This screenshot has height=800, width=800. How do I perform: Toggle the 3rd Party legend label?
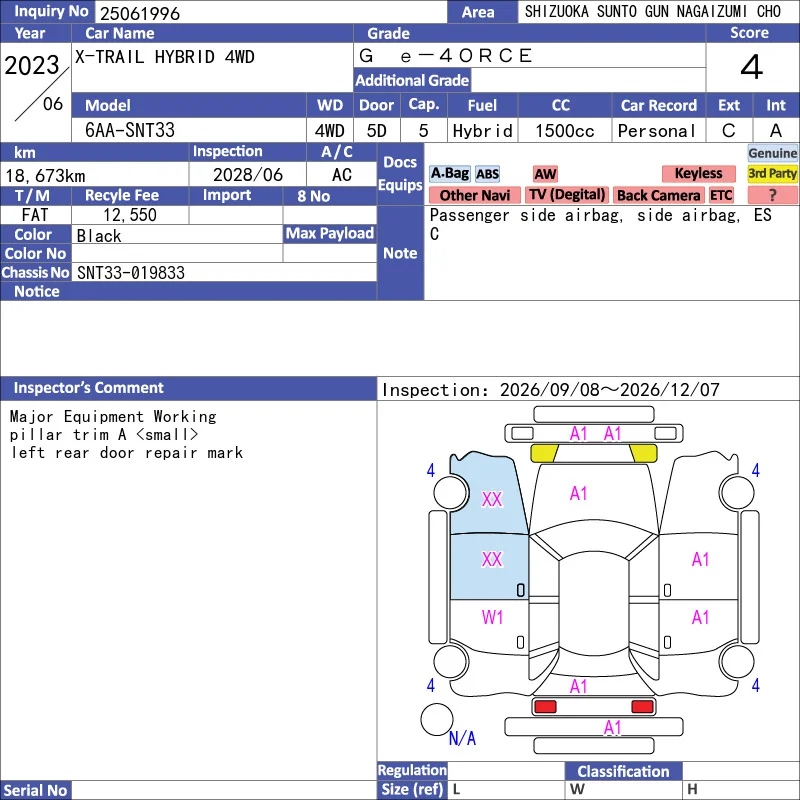(x=772, y=173)
